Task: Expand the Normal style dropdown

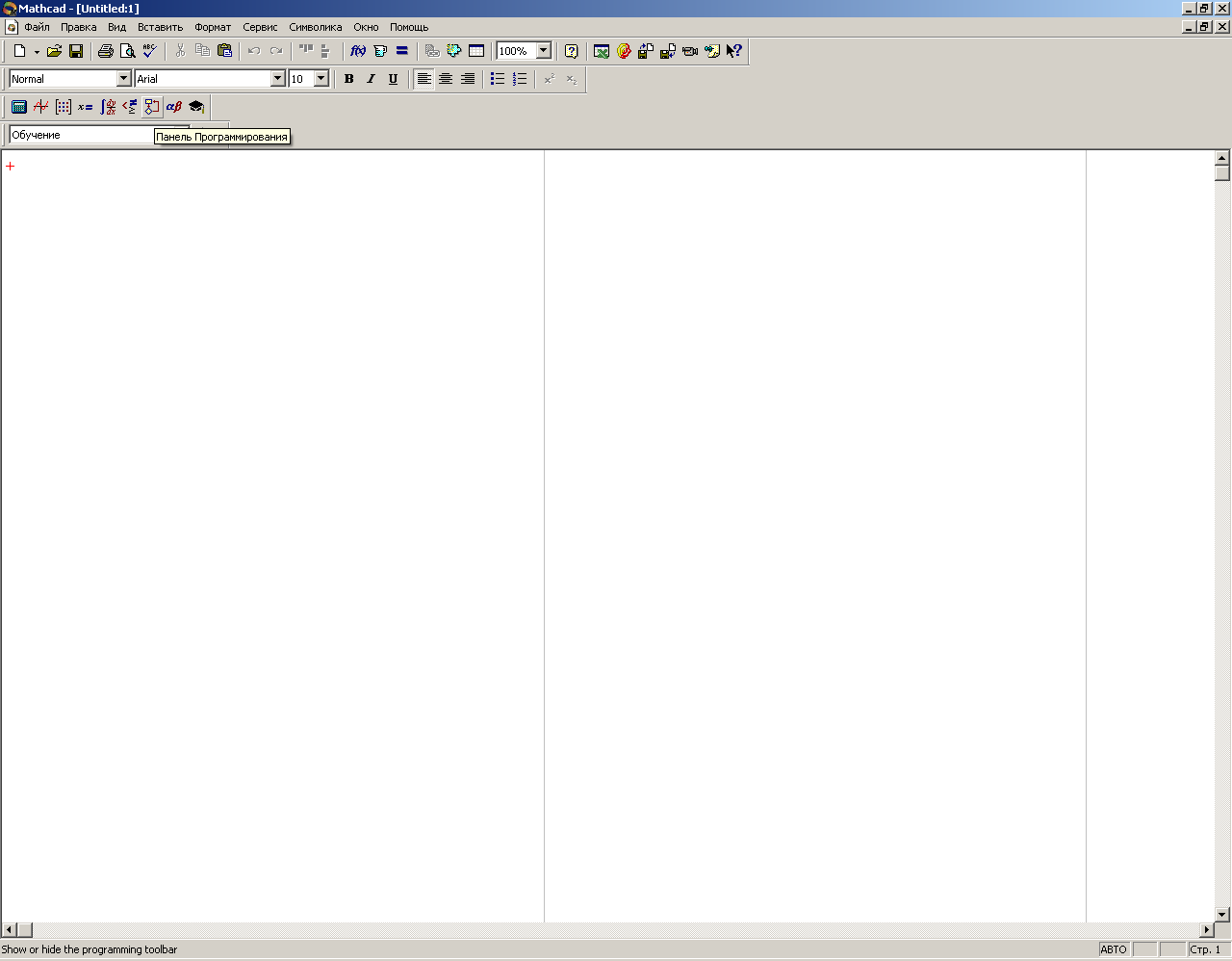Action: (123, 79)
